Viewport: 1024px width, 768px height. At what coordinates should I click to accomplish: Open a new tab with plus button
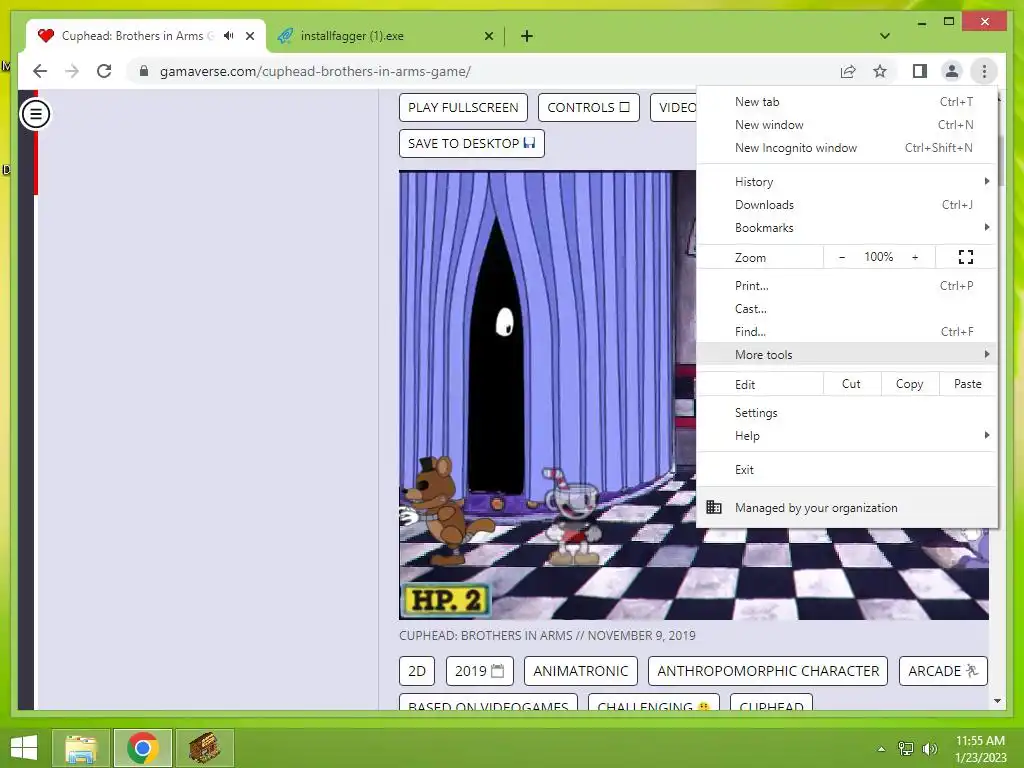(527, 36)
